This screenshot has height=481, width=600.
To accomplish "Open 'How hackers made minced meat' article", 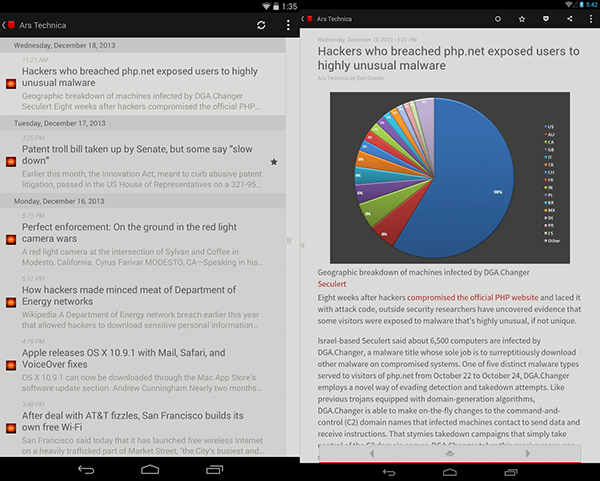I will [142, 302].
